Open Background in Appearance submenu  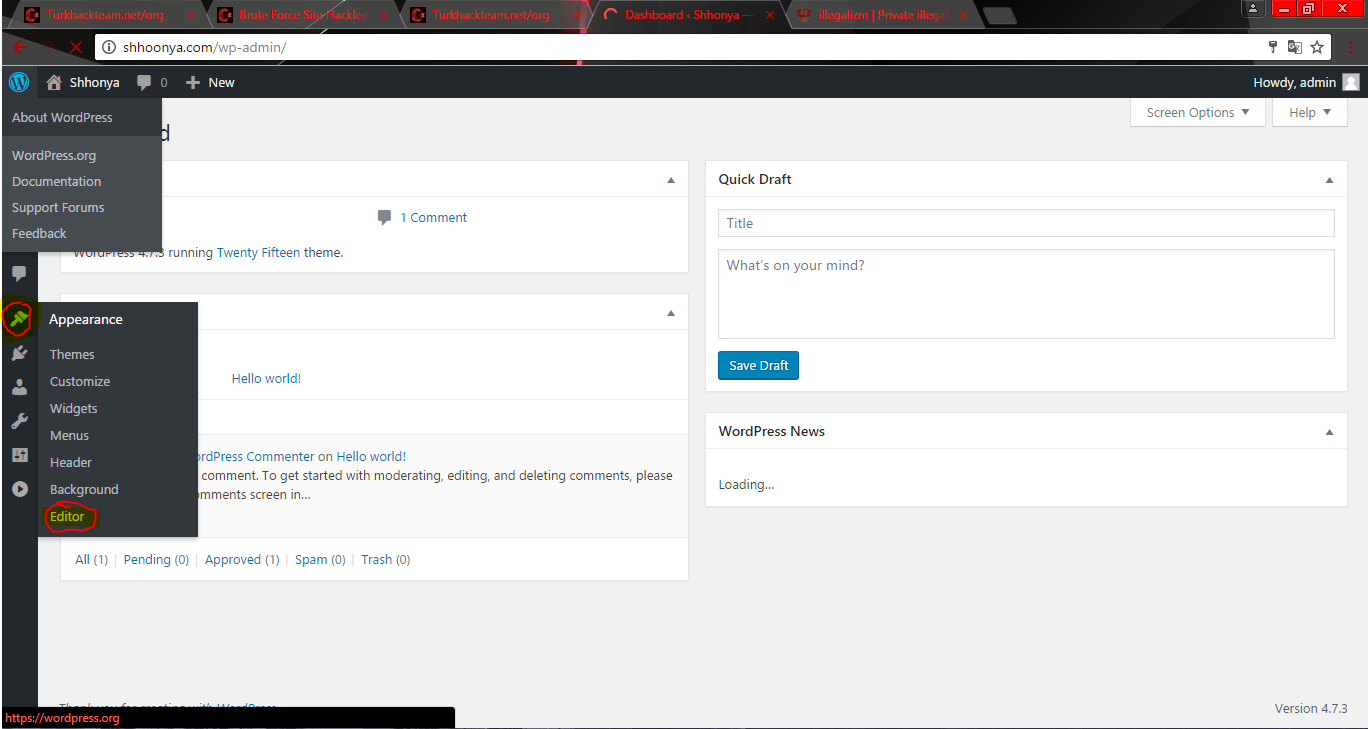(84, 489)
